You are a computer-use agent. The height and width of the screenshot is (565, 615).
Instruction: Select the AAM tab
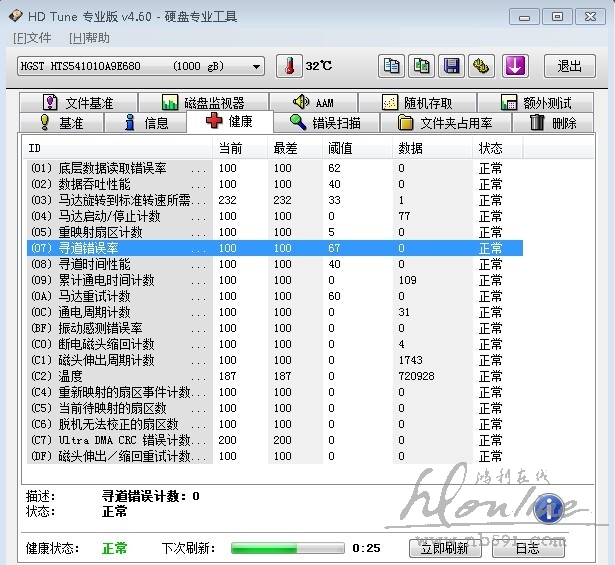coord(313,103)
